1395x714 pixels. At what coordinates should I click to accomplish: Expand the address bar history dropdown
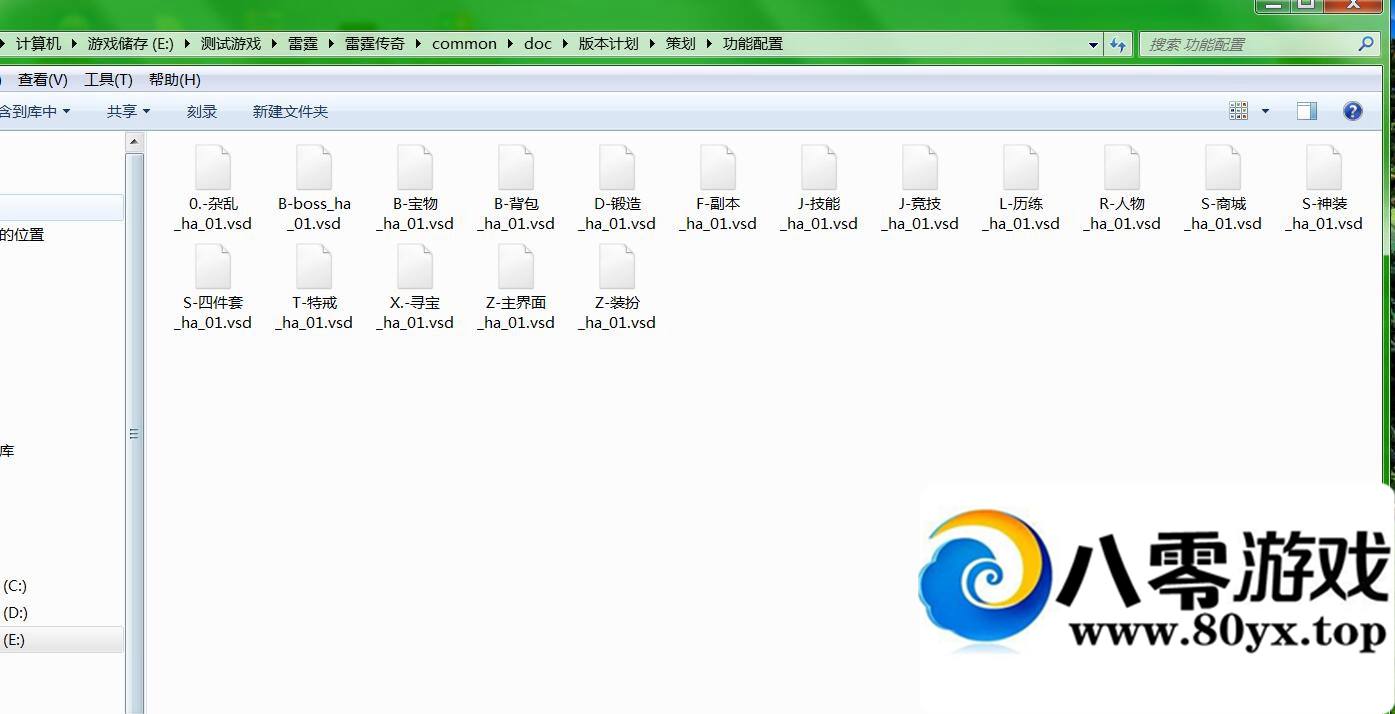pos(1093,44)
